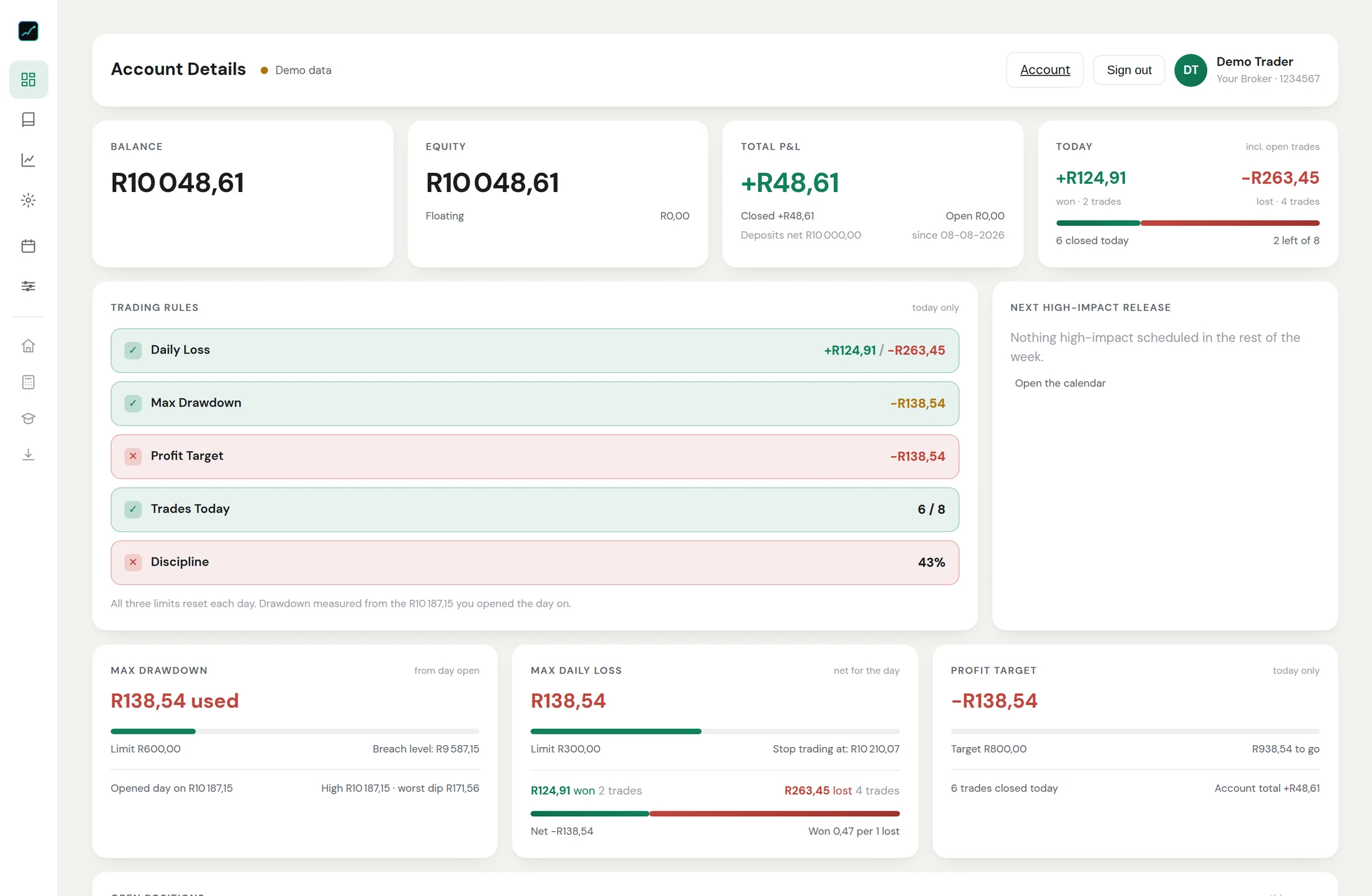Click 'Breach level: R9 587,15' text
This screenshot has width=1372, height=896.
pyautogui.click(x=426, y=749)
